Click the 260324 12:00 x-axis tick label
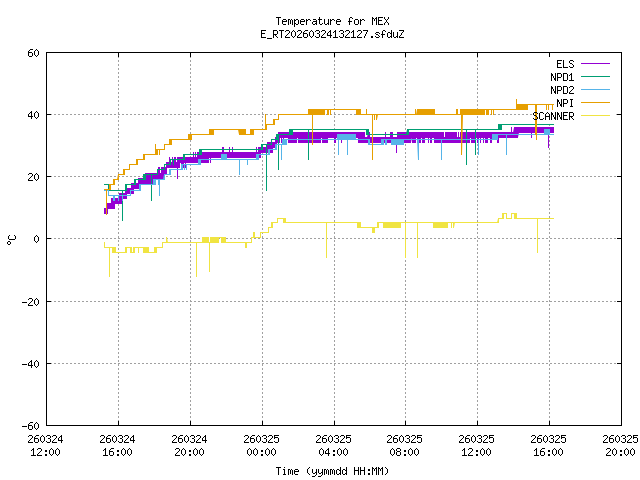The width and height of the screenshot is (640, 480). click(46, 445)
